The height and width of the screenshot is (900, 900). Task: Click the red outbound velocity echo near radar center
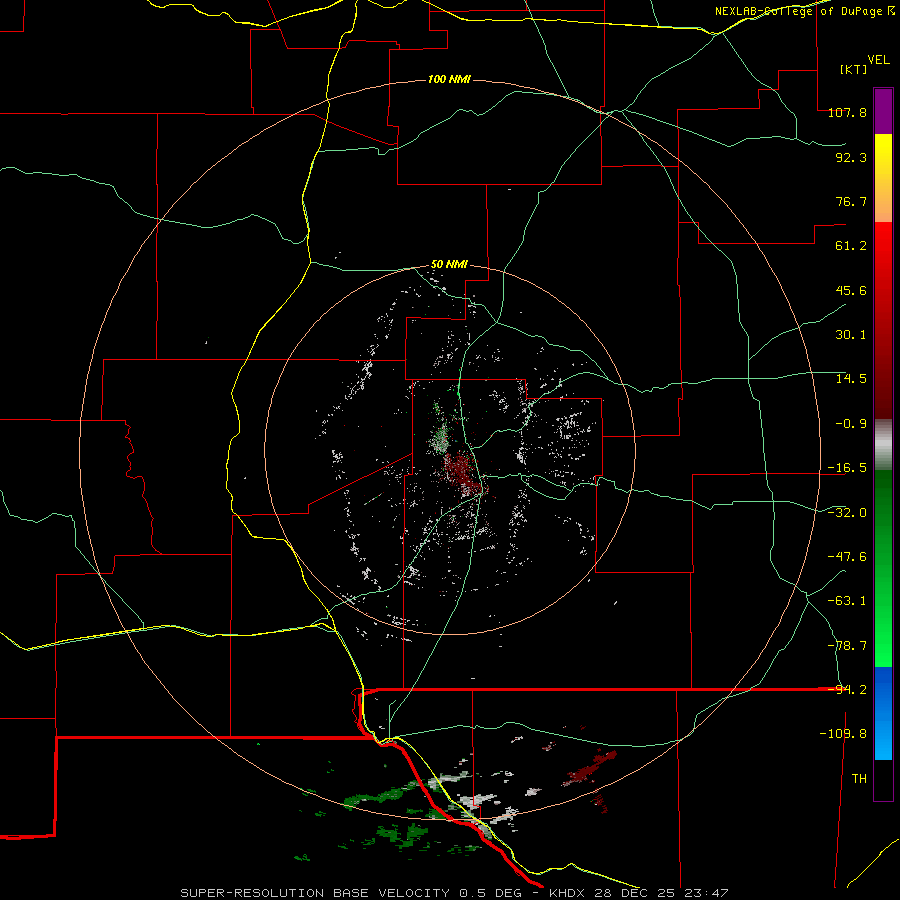pyautogui.click(x=464, y=472)
